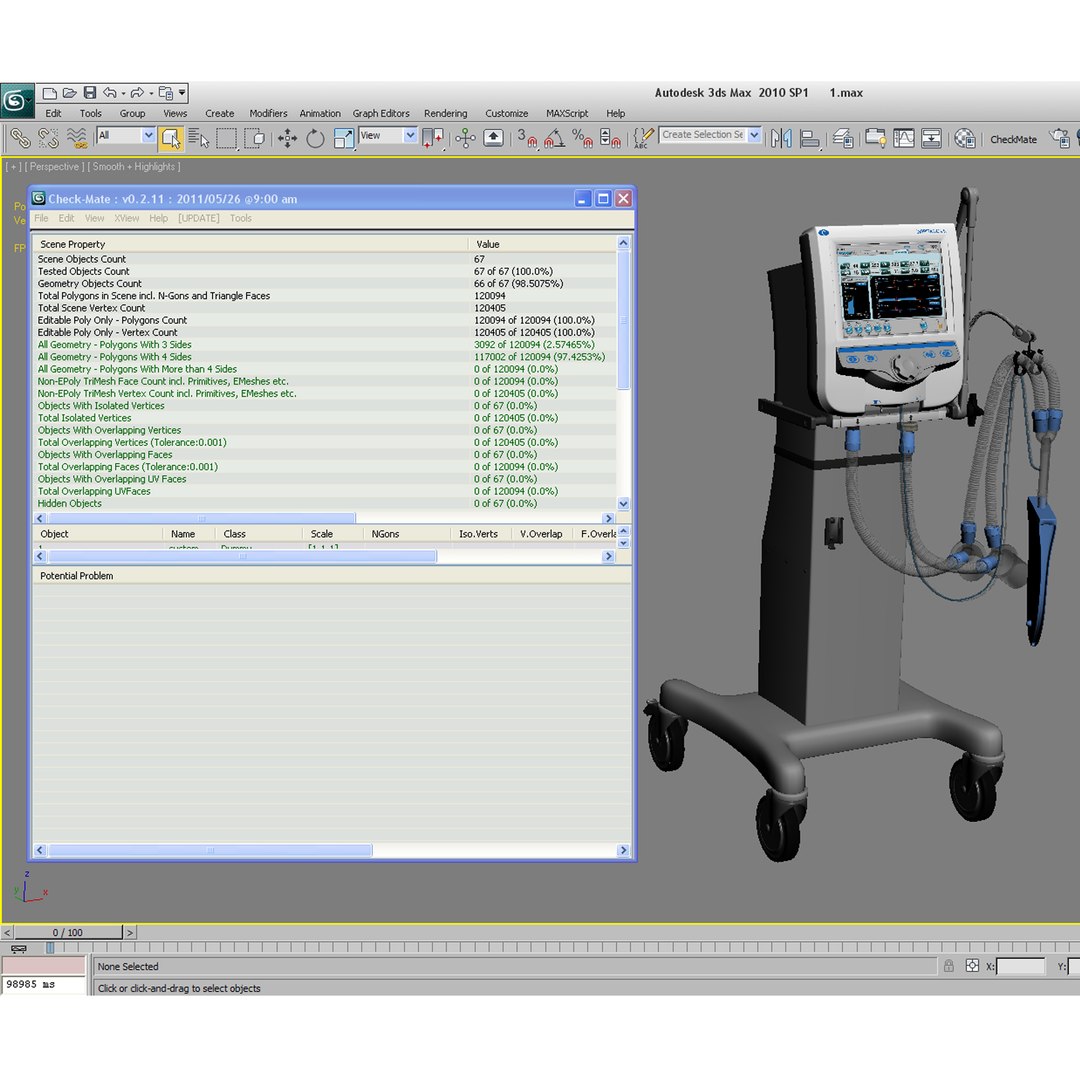Open XView menu in Check-Mate window
The height and width of the screenshot is (1080, 1080).
[x=126, y=218]
